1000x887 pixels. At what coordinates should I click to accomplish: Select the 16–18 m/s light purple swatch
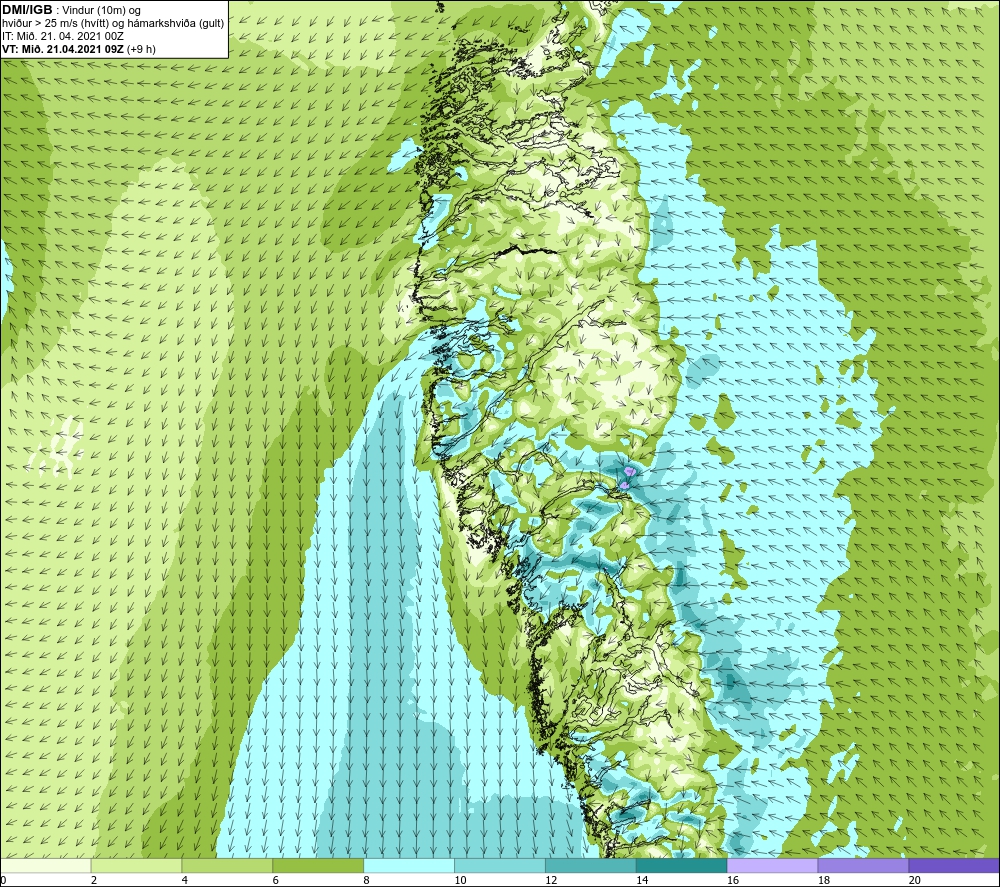tap(772, 866)
